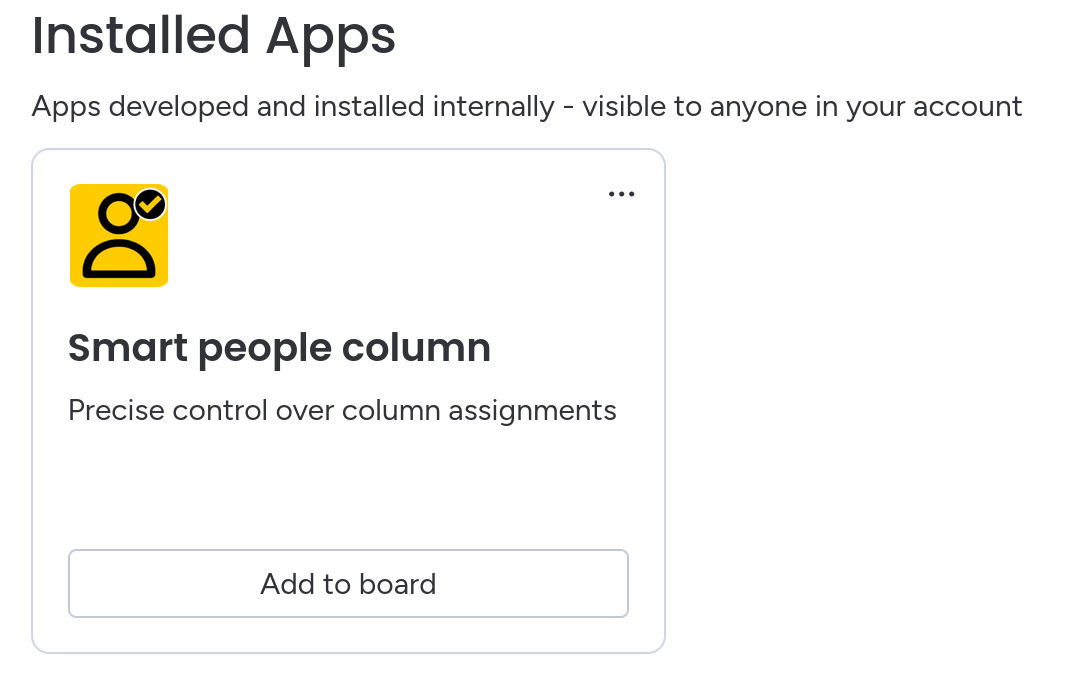
Task: Click the word 'Apps' in the page heading
Action: [331, 38]
